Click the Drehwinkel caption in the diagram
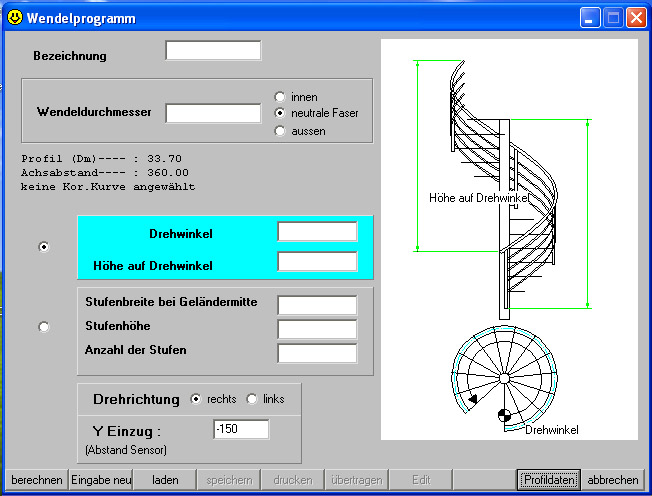The height and width of the screenshot is (496, 652). tap(551, 429)
